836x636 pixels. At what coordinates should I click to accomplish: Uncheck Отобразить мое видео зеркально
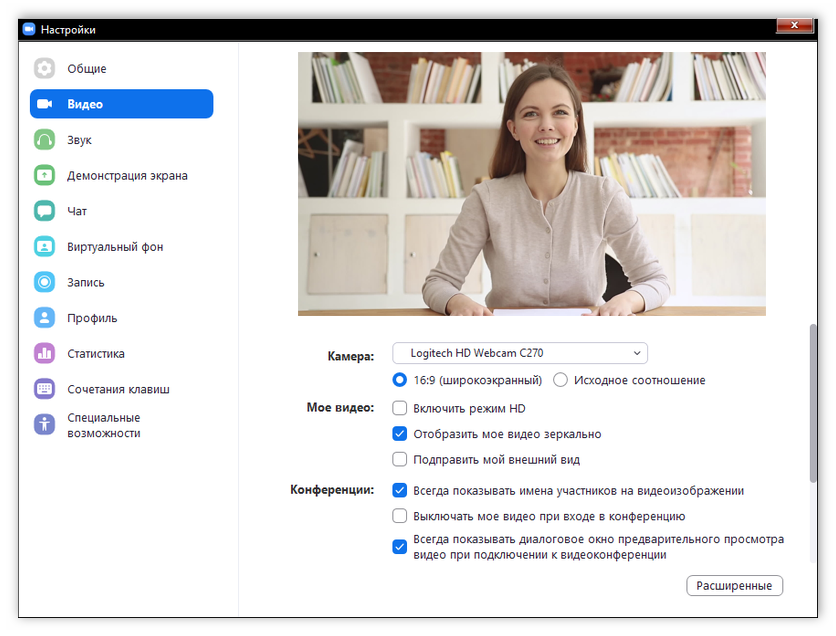point(400,434)
